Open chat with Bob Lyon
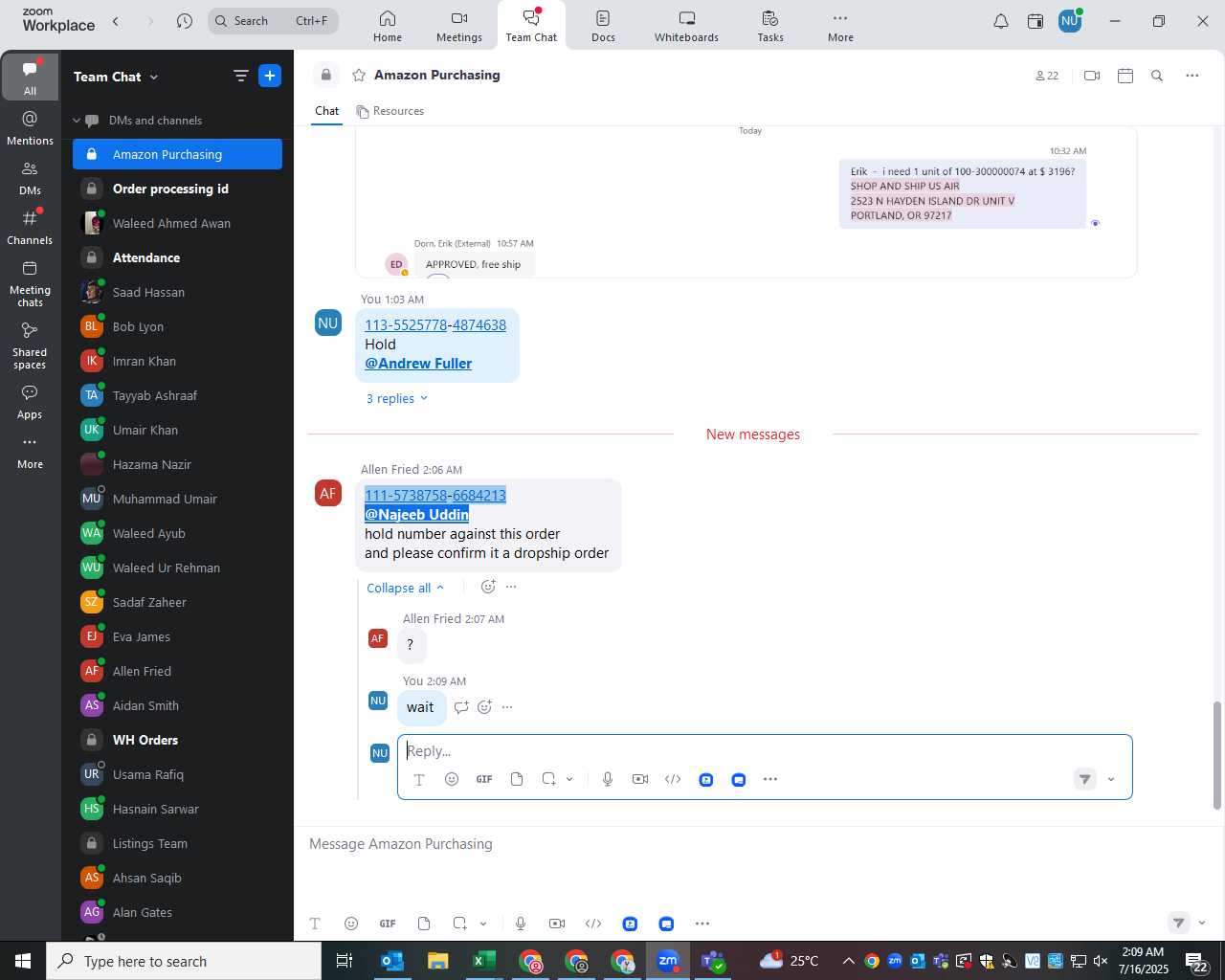 [178, 326]
